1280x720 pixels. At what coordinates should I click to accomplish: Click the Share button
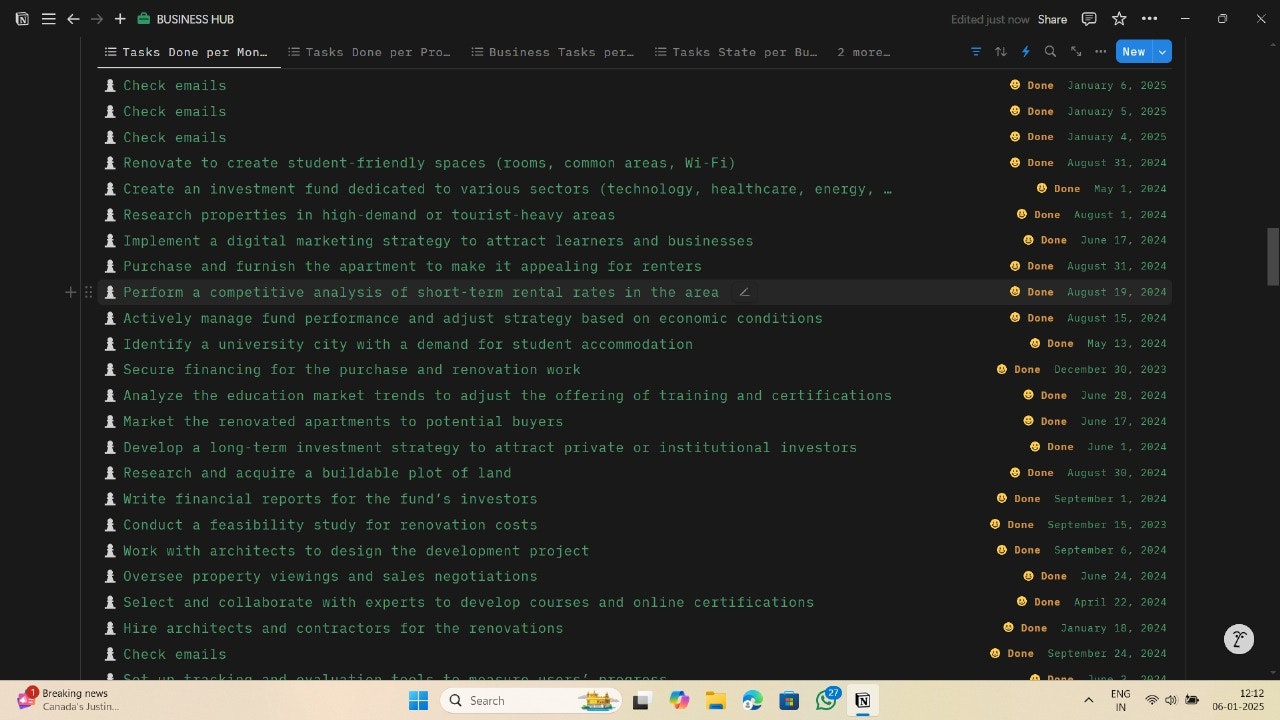click(x=1052, y=19)
